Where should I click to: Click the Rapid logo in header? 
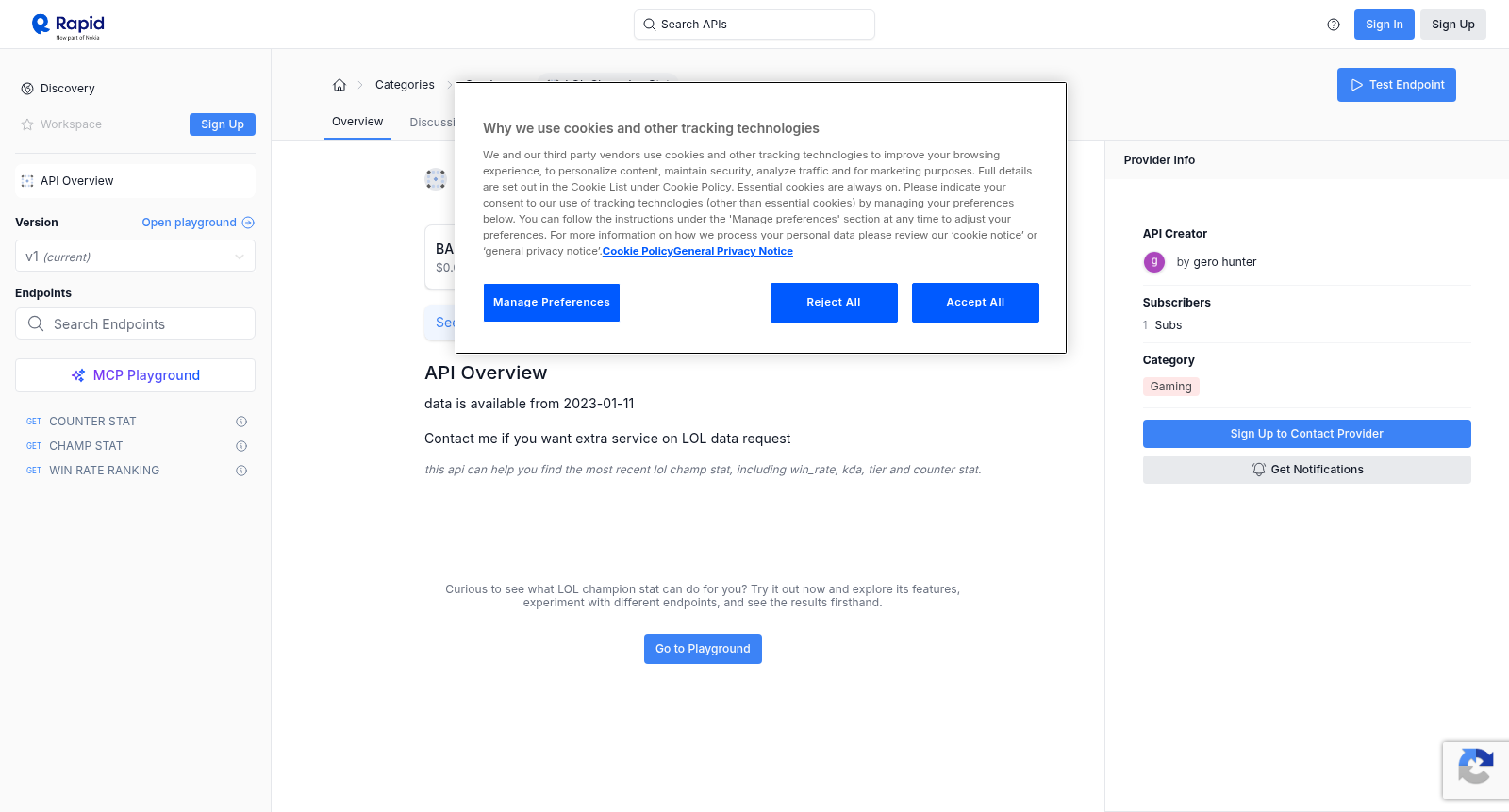click(x=68, y=25)
